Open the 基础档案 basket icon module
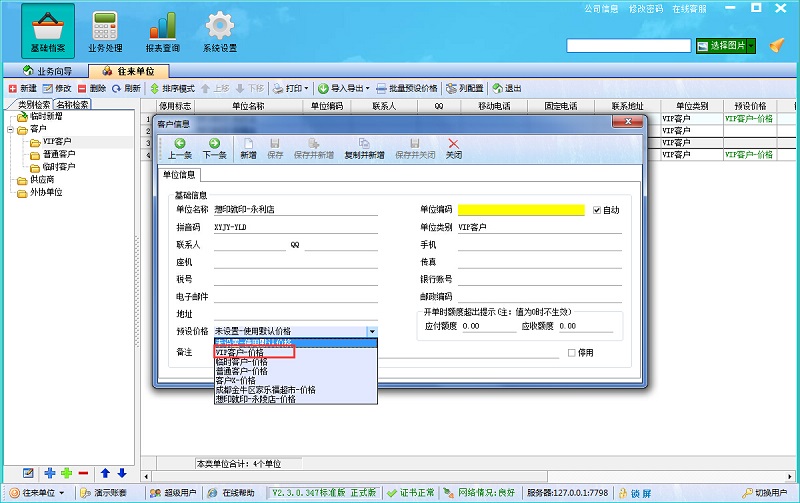This screenshot has height=503, width=800. tap(47, 32)
